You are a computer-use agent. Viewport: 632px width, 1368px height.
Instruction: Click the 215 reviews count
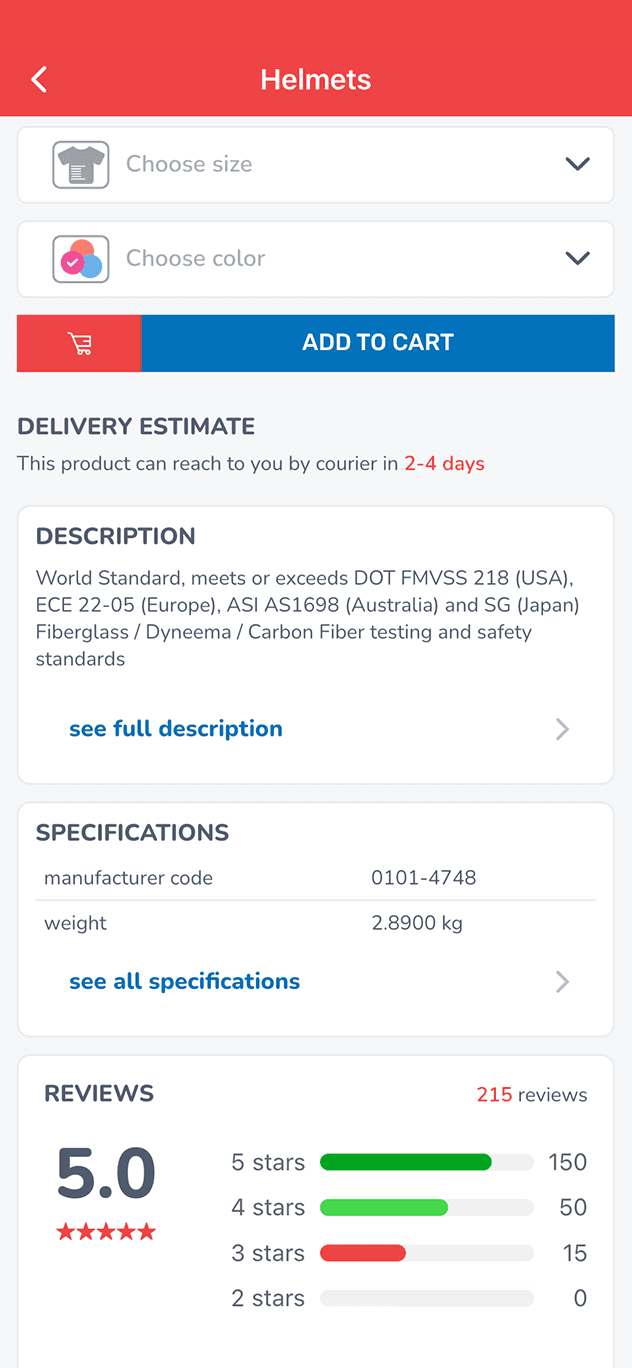[532, 1095]
